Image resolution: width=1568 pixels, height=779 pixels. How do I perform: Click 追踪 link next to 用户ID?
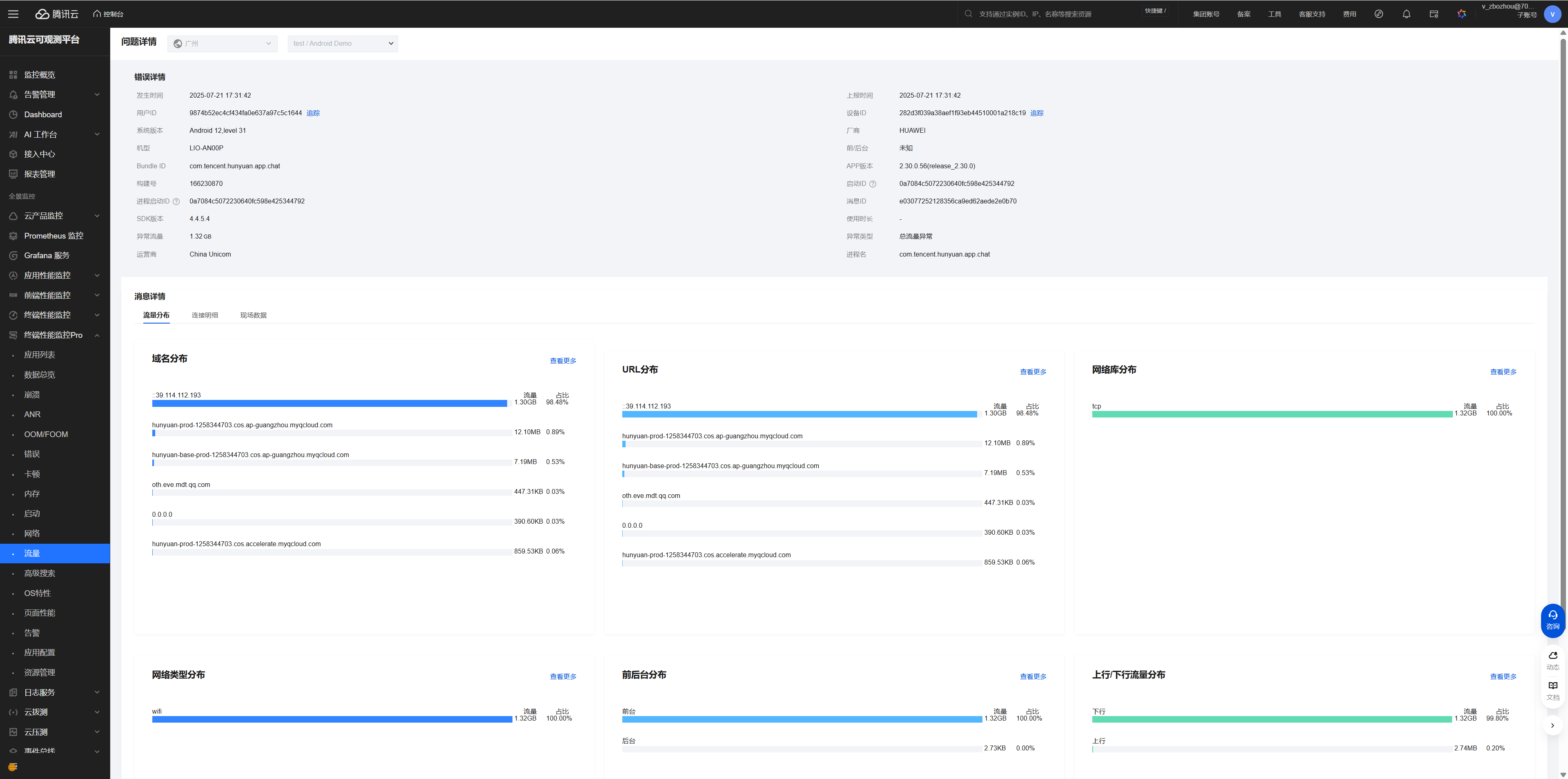(x=313, y=113)
